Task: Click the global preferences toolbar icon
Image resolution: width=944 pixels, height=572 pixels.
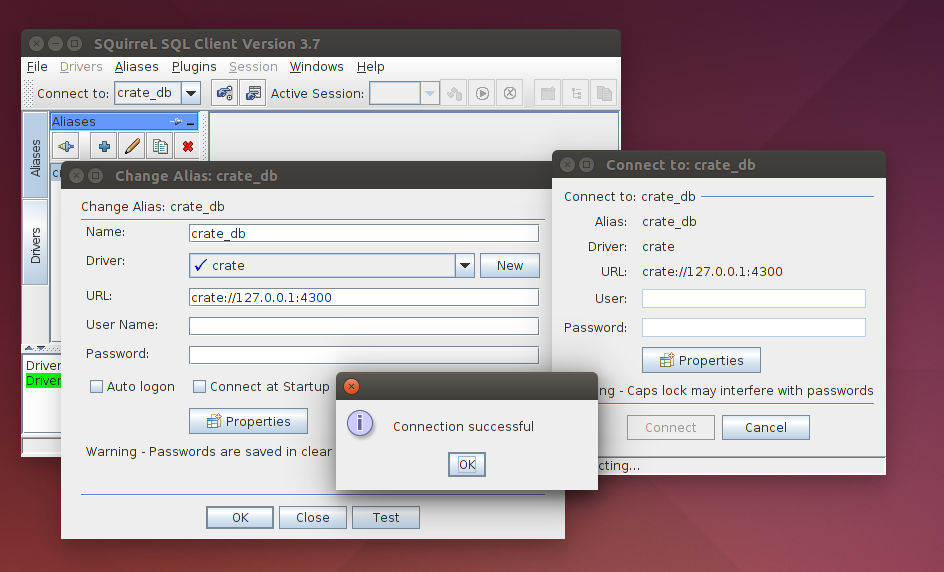Action: [225, 93]
